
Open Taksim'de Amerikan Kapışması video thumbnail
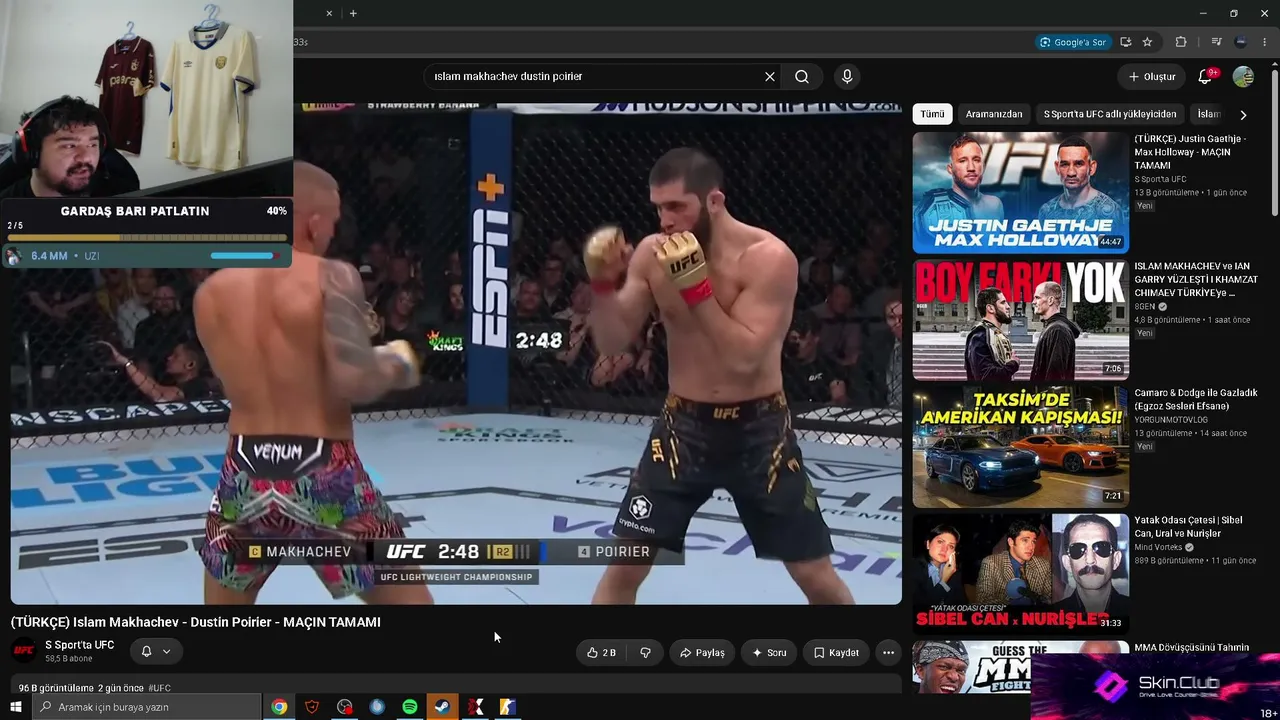coord(1020,447)
